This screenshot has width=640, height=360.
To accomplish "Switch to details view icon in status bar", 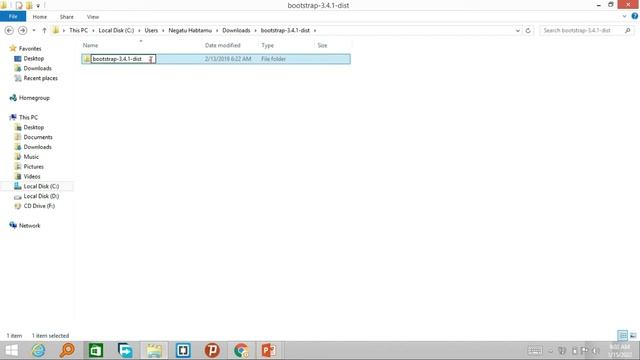I will [622, 336].
